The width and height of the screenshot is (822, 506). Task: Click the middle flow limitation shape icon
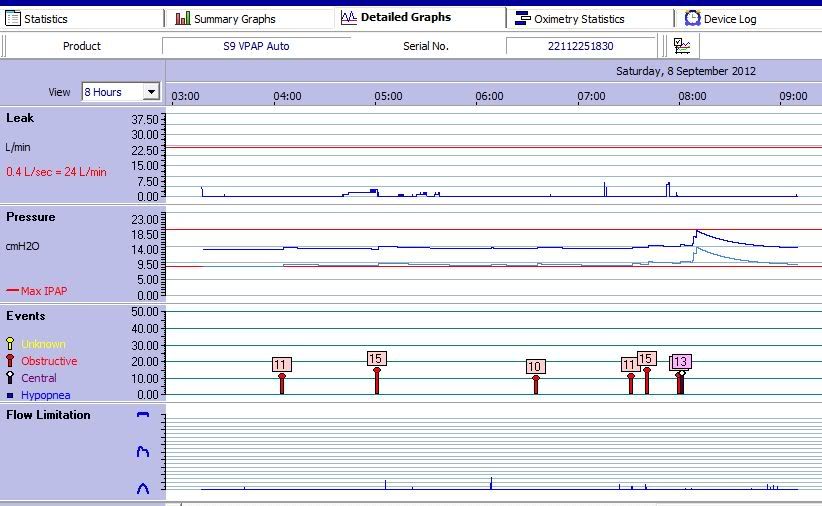(142, 452)
